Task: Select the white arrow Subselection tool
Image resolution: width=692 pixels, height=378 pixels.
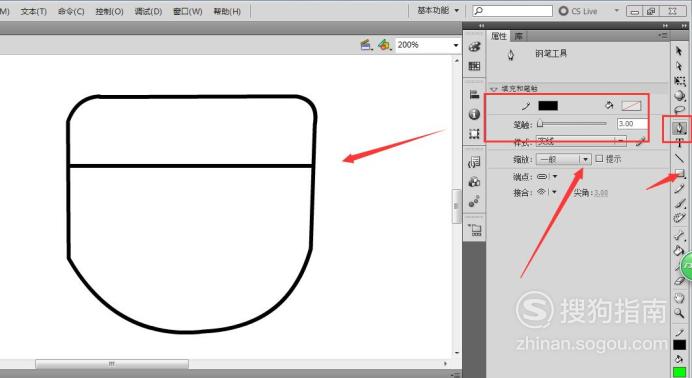Action: click(x=679, y=66)
